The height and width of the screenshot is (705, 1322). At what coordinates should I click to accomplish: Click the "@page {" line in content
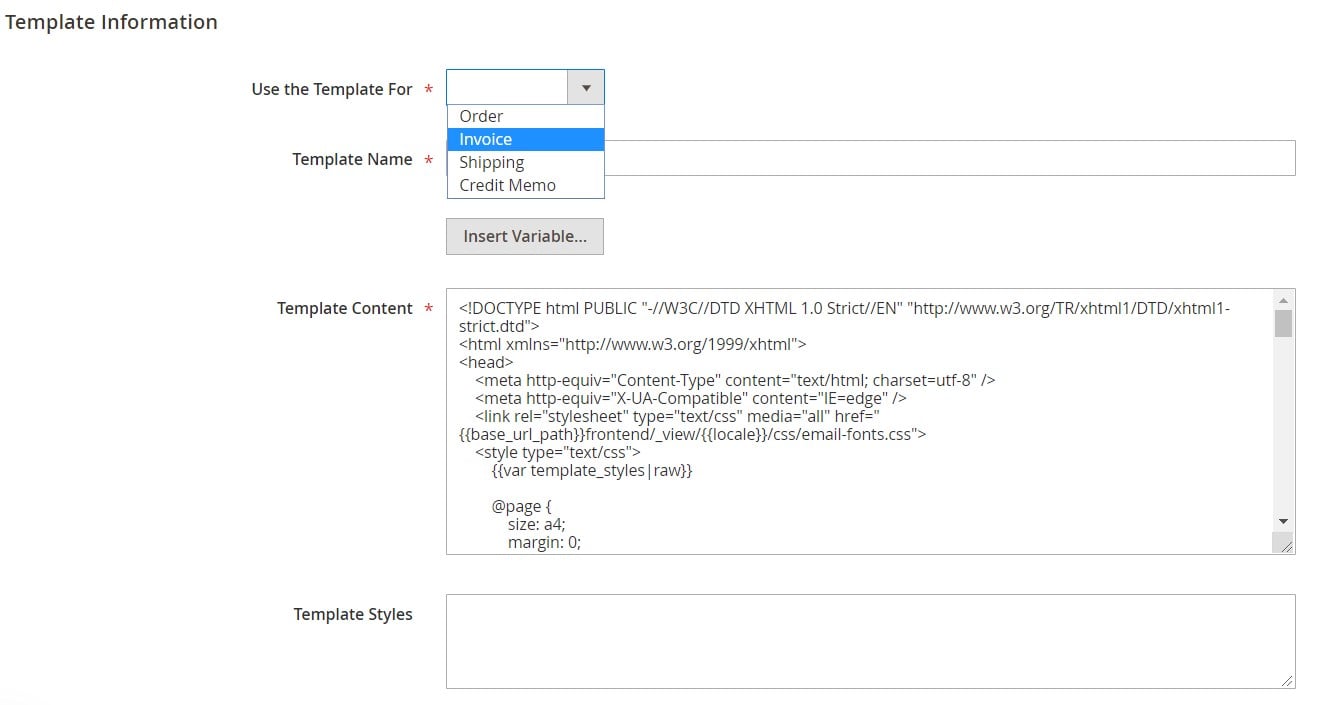521,506
